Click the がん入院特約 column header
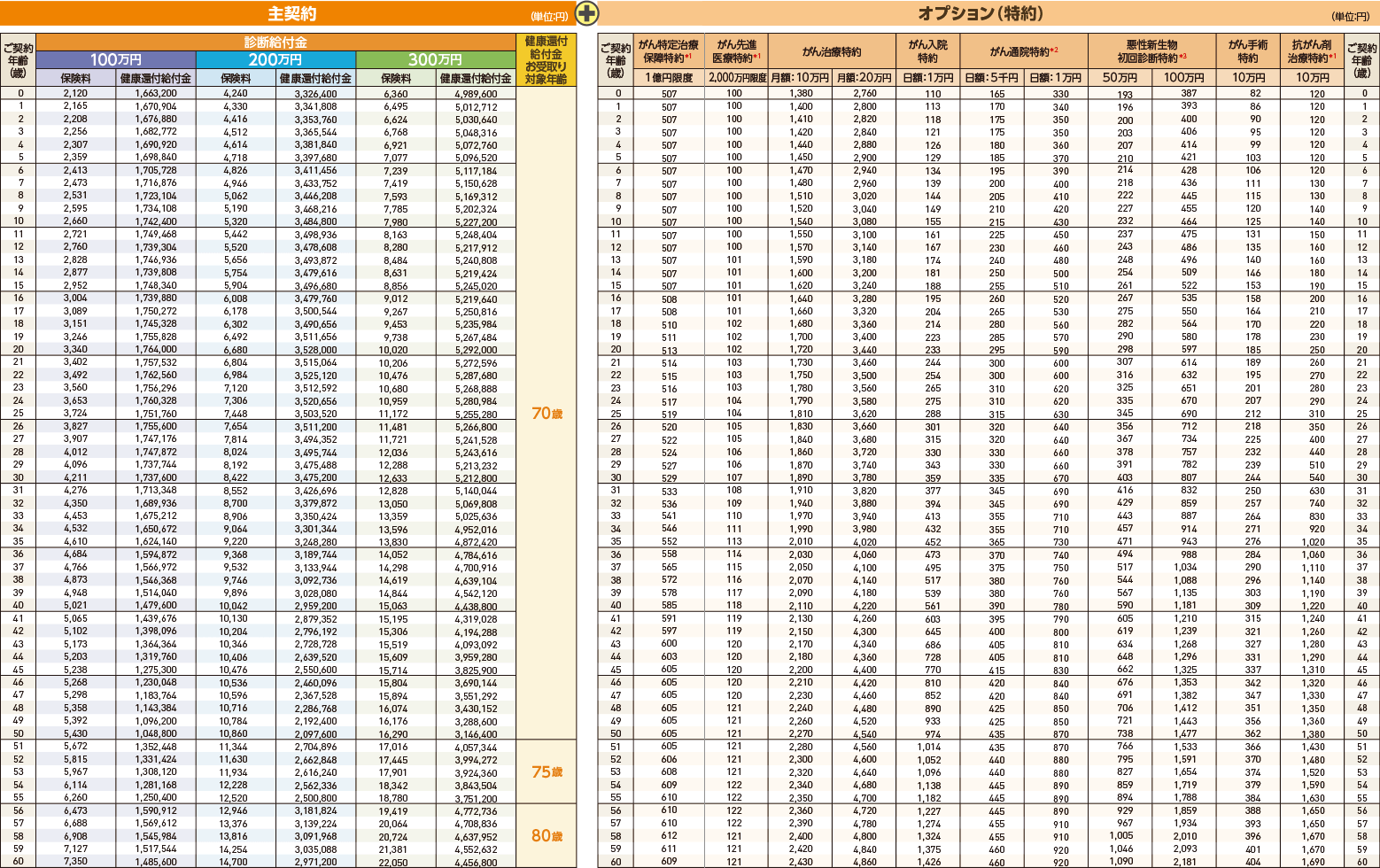Screen dimensions: 1380x868 pos(927,51)
